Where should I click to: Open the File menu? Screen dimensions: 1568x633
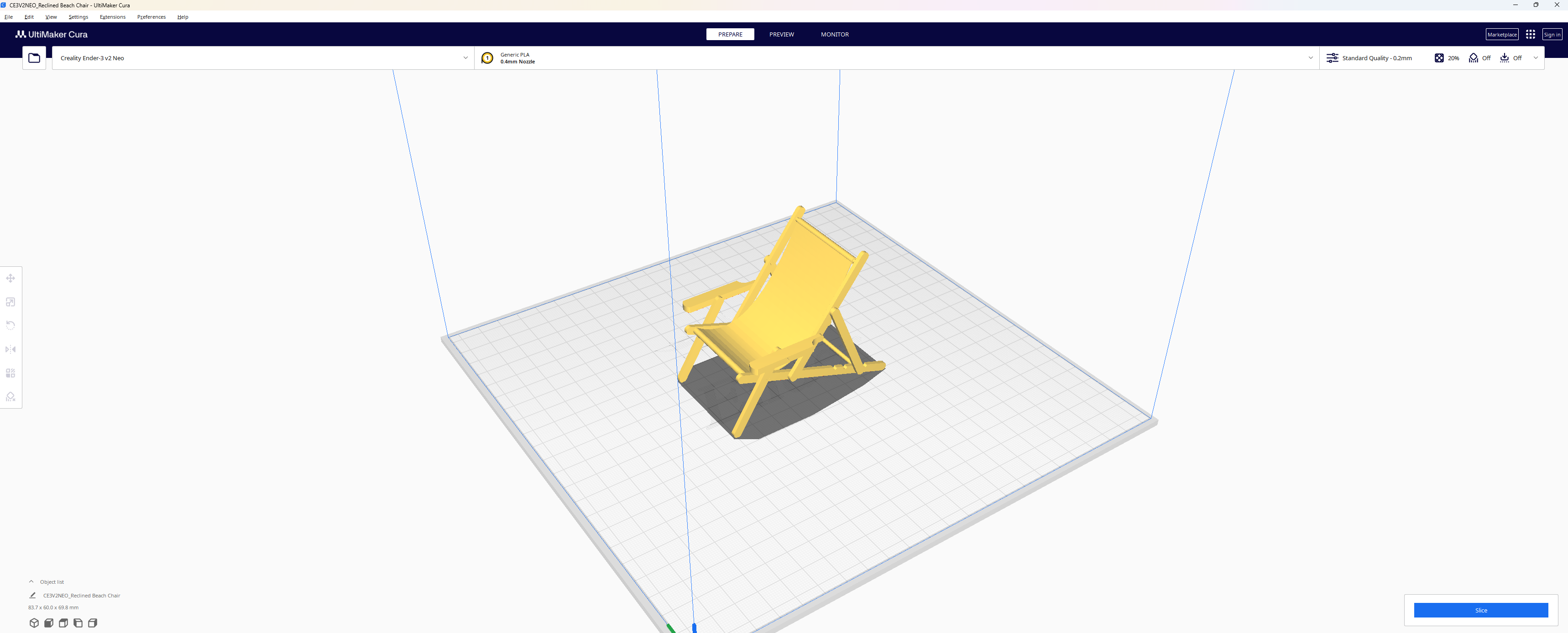pos(9,17)
